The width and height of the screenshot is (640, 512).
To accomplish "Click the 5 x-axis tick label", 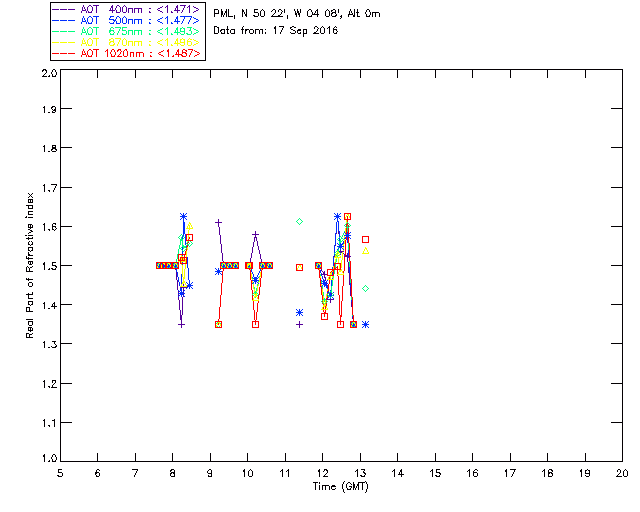I will tap(60, 473).
